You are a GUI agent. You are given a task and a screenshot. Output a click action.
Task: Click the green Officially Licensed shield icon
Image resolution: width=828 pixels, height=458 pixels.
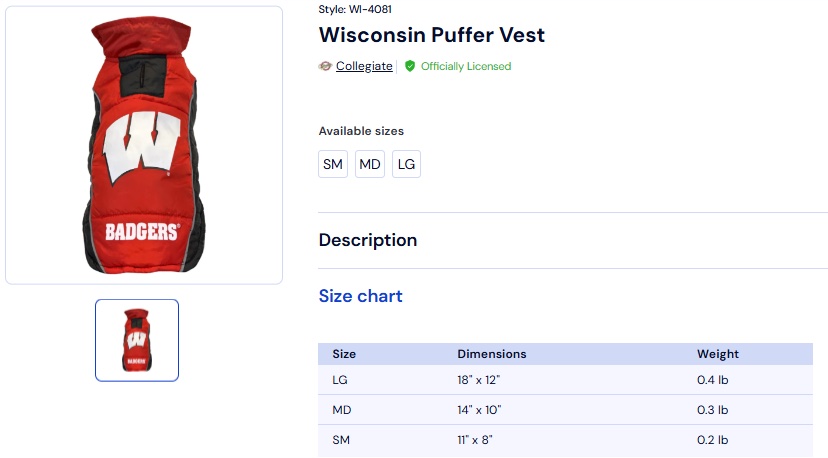point(410,66)
